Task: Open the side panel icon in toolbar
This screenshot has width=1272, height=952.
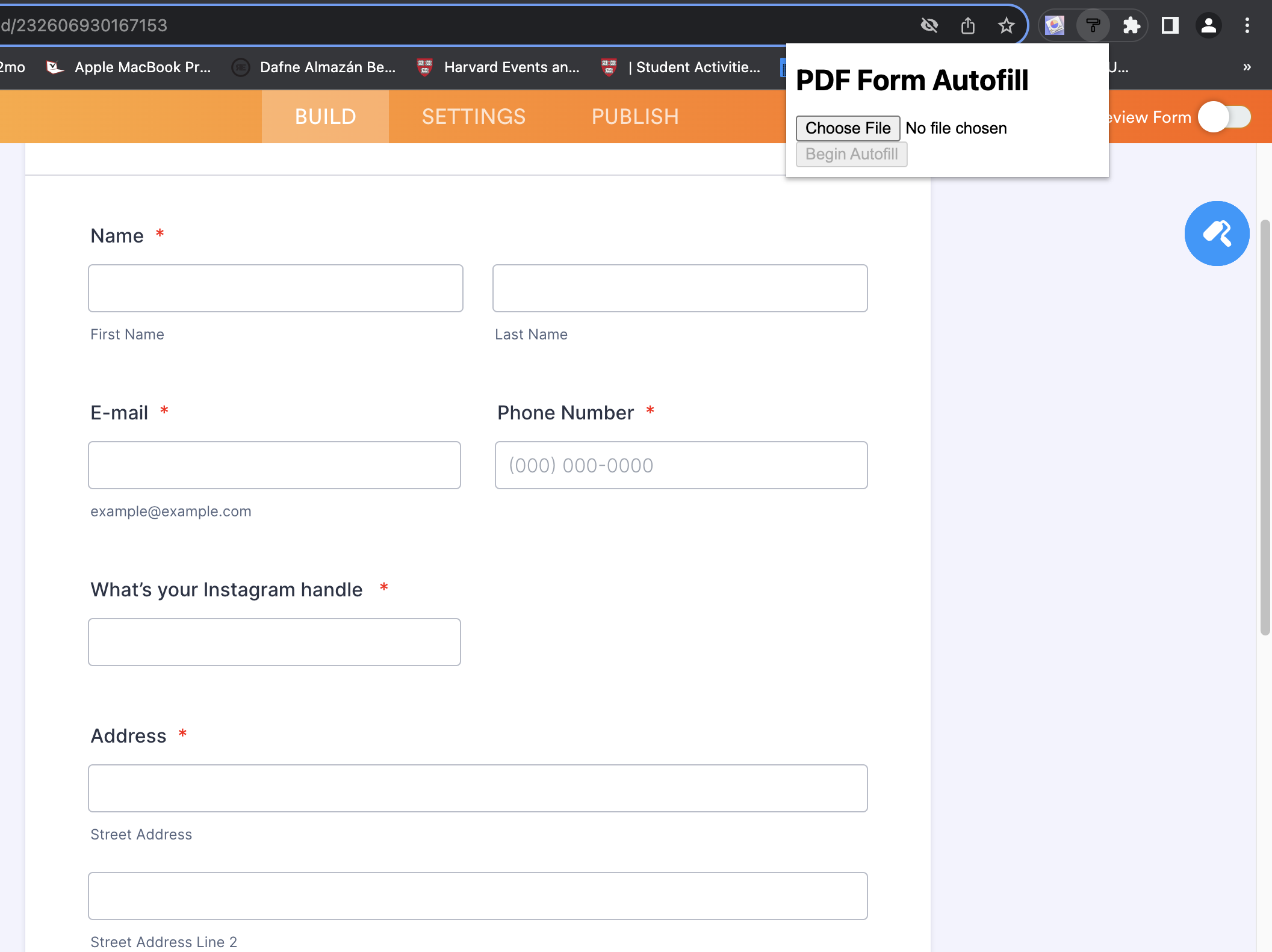Action: 1170,26
